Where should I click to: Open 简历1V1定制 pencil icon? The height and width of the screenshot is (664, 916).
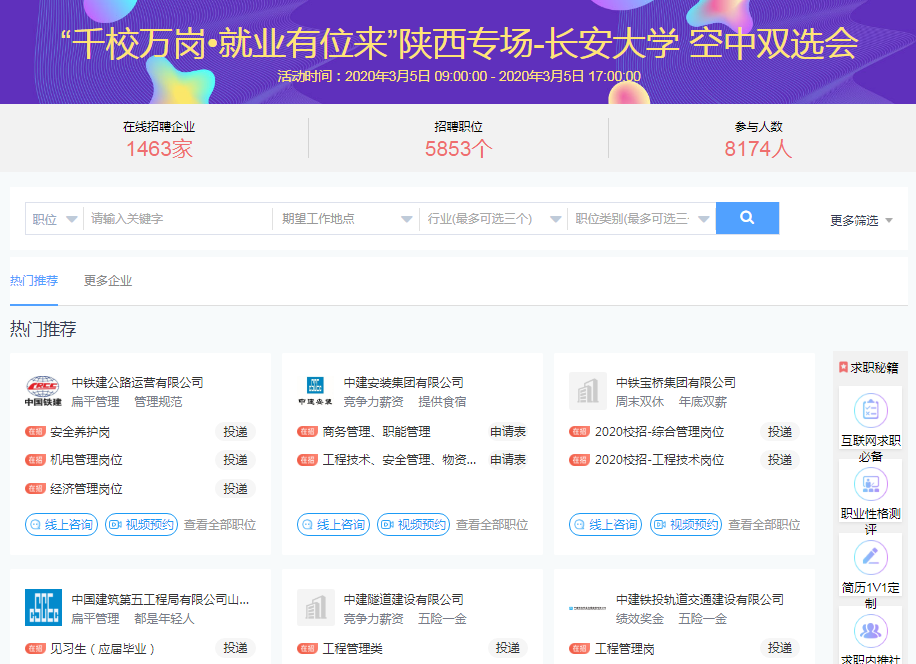[x=870, y=557]
